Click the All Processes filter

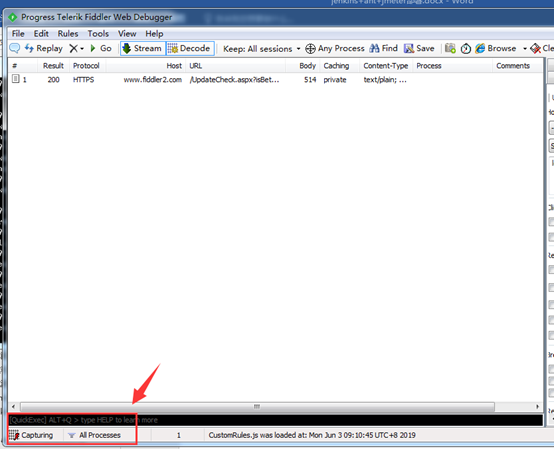(x=95, y=435)
